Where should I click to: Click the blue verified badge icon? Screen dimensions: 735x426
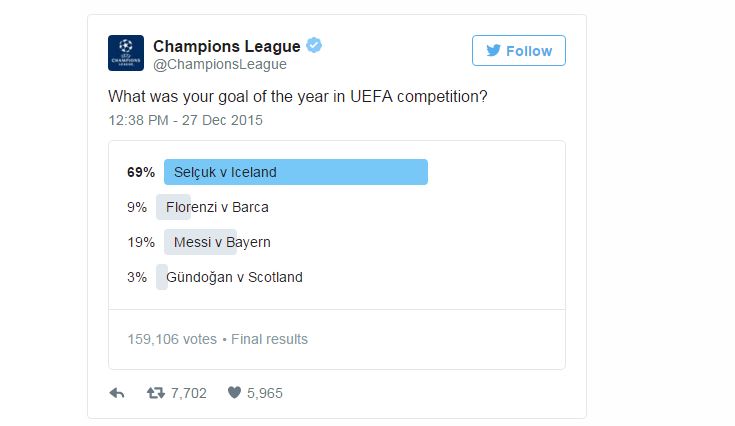[314, 46]
